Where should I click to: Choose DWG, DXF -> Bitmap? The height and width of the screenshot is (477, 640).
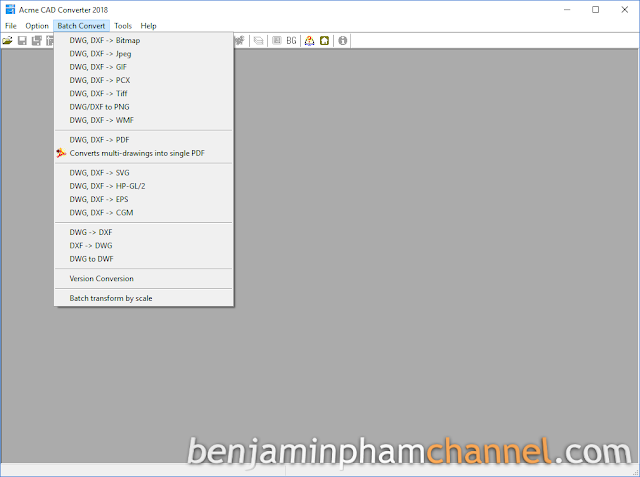click(144, 40)
